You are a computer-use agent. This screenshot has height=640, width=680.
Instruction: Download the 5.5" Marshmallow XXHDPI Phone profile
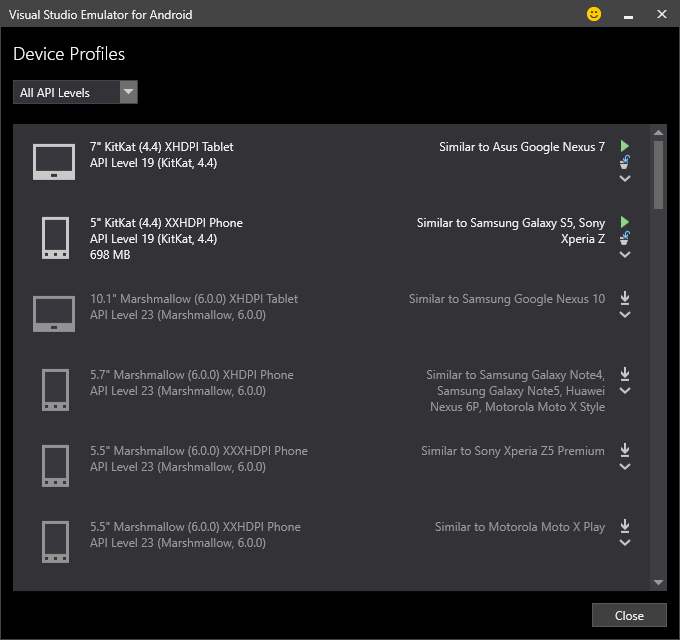pyautogui.click(x=625, y=526)
